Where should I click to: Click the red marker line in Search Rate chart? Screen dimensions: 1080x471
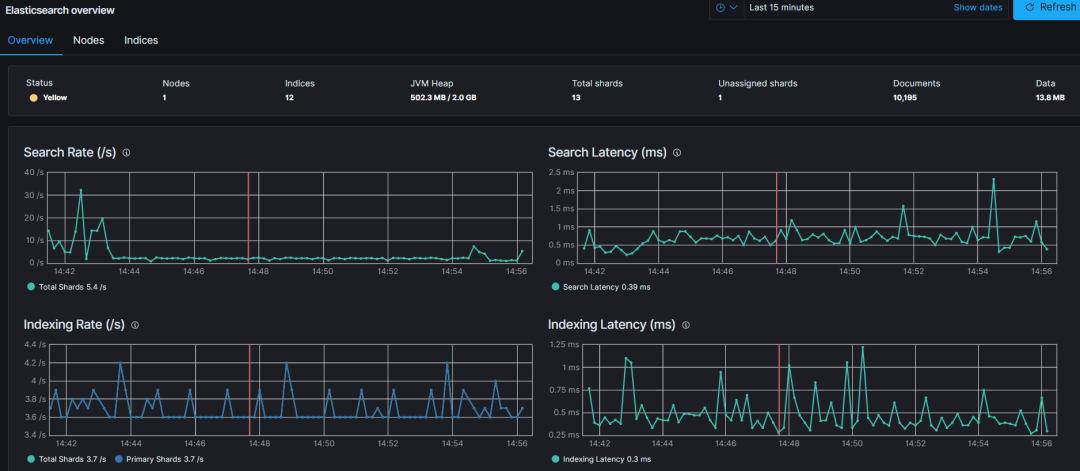pyautogui.click(x=249, y=215)
